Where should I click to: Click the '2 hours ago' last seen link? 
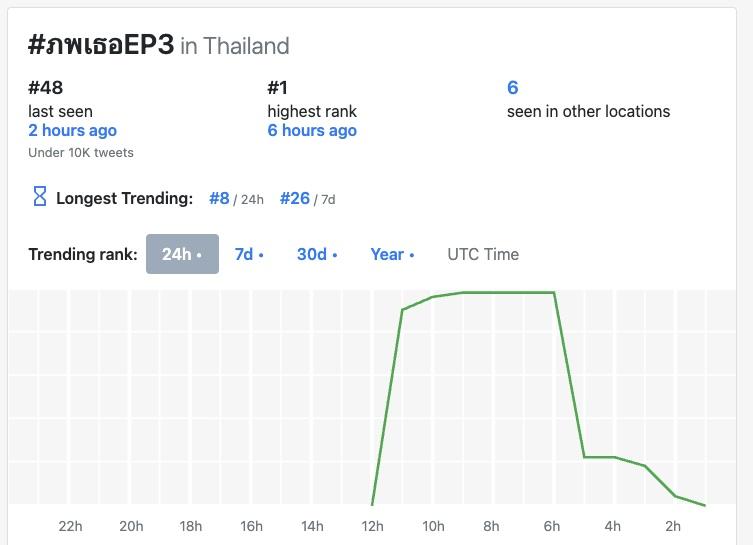72,130
